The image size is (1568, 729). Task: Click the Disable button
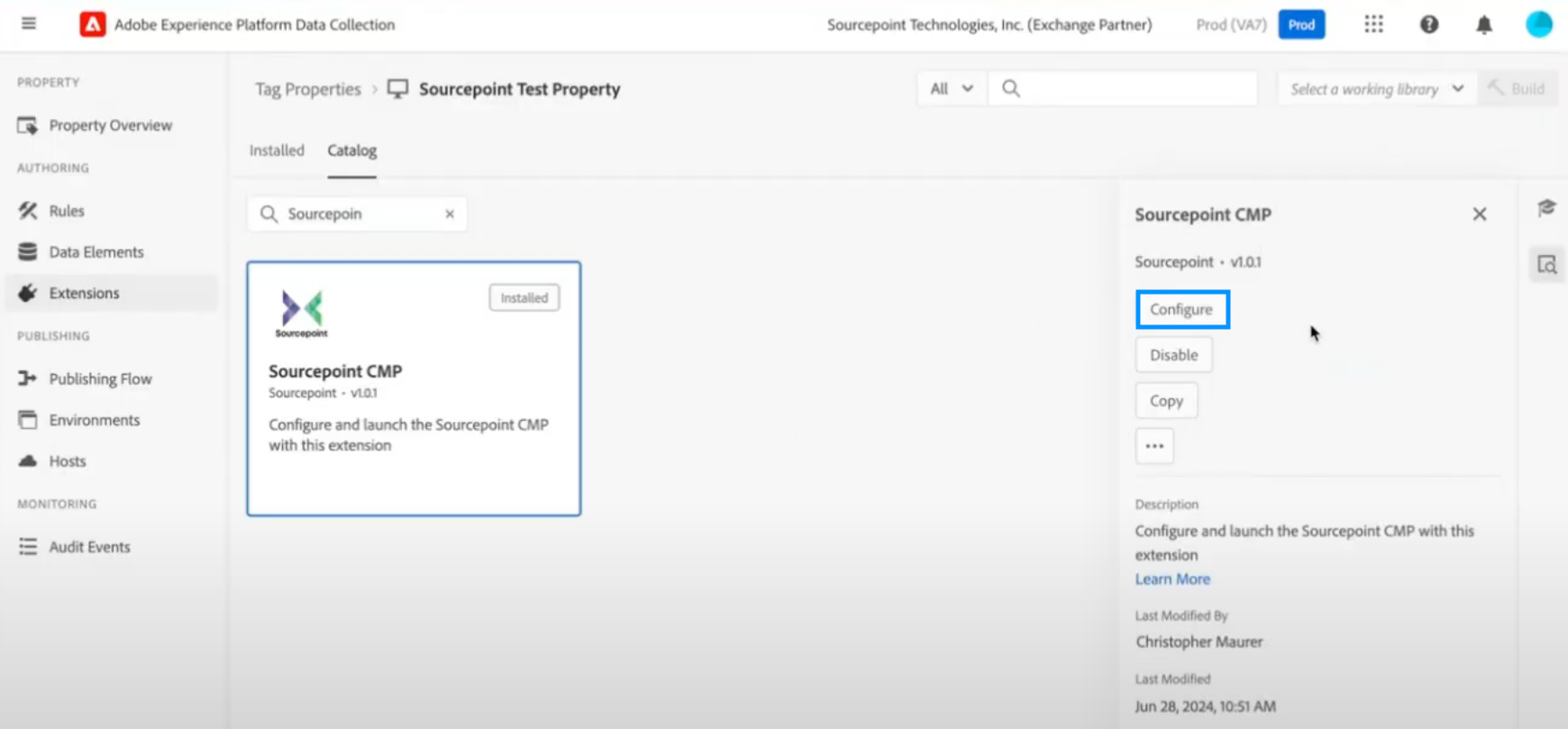pos(1173,355)
